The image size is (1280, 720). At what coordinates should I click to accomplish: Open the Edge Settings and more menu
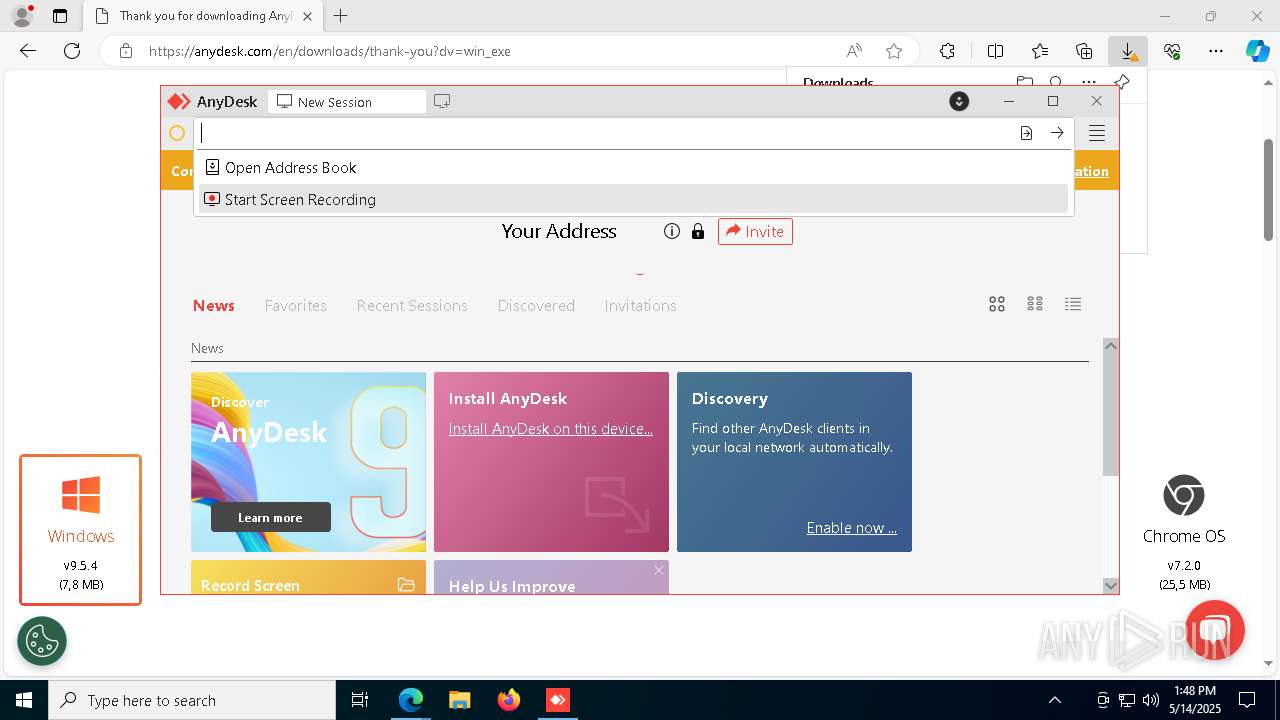(x=1216, y=51)
